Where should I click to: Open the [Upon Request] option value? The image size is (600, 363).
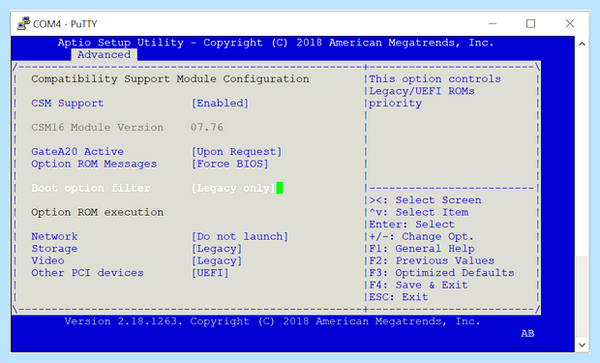click(x=236, y=152)
